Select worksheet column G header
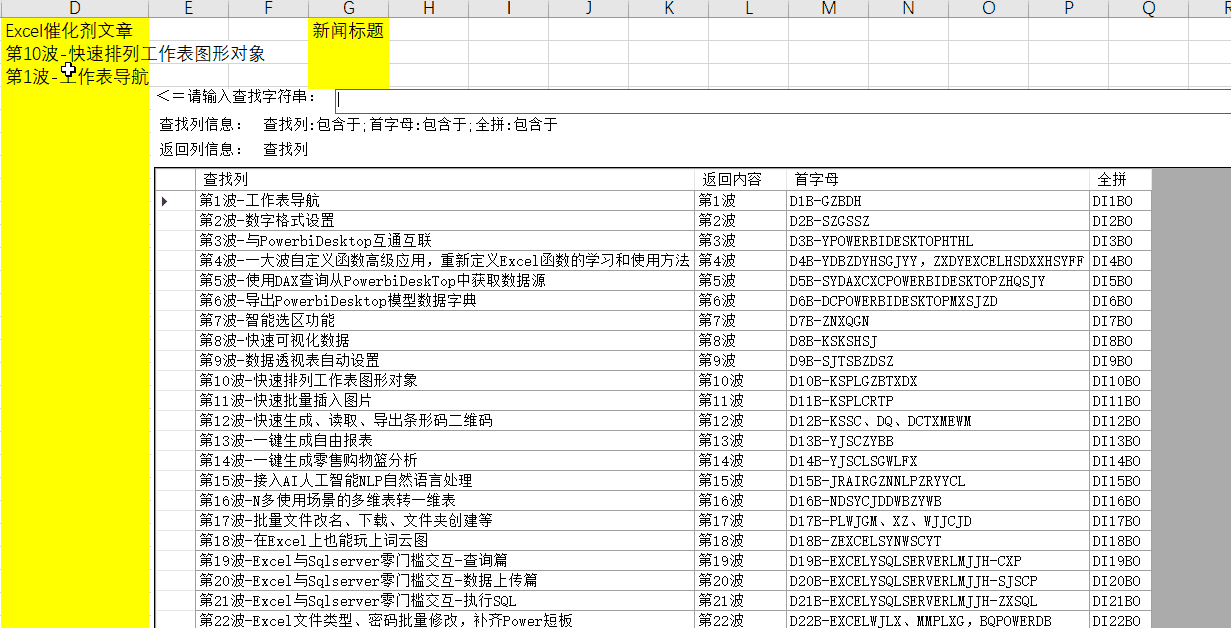The width and height of the screenshot is (1231, 628). (x=348, y=8)
